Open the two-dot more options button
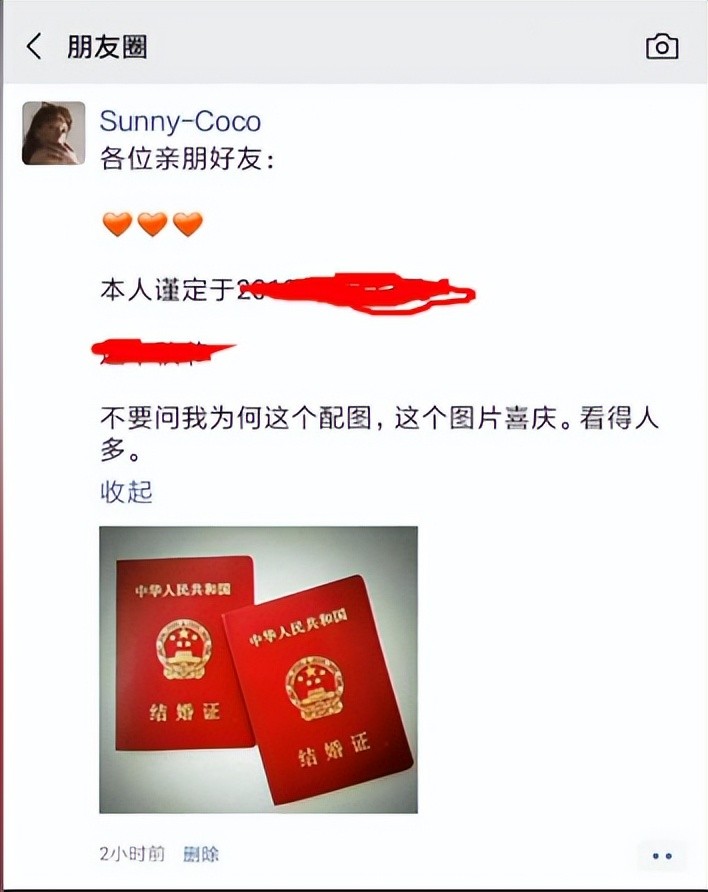708x892 pixels. pyautogui.click(x=662, y=855)
